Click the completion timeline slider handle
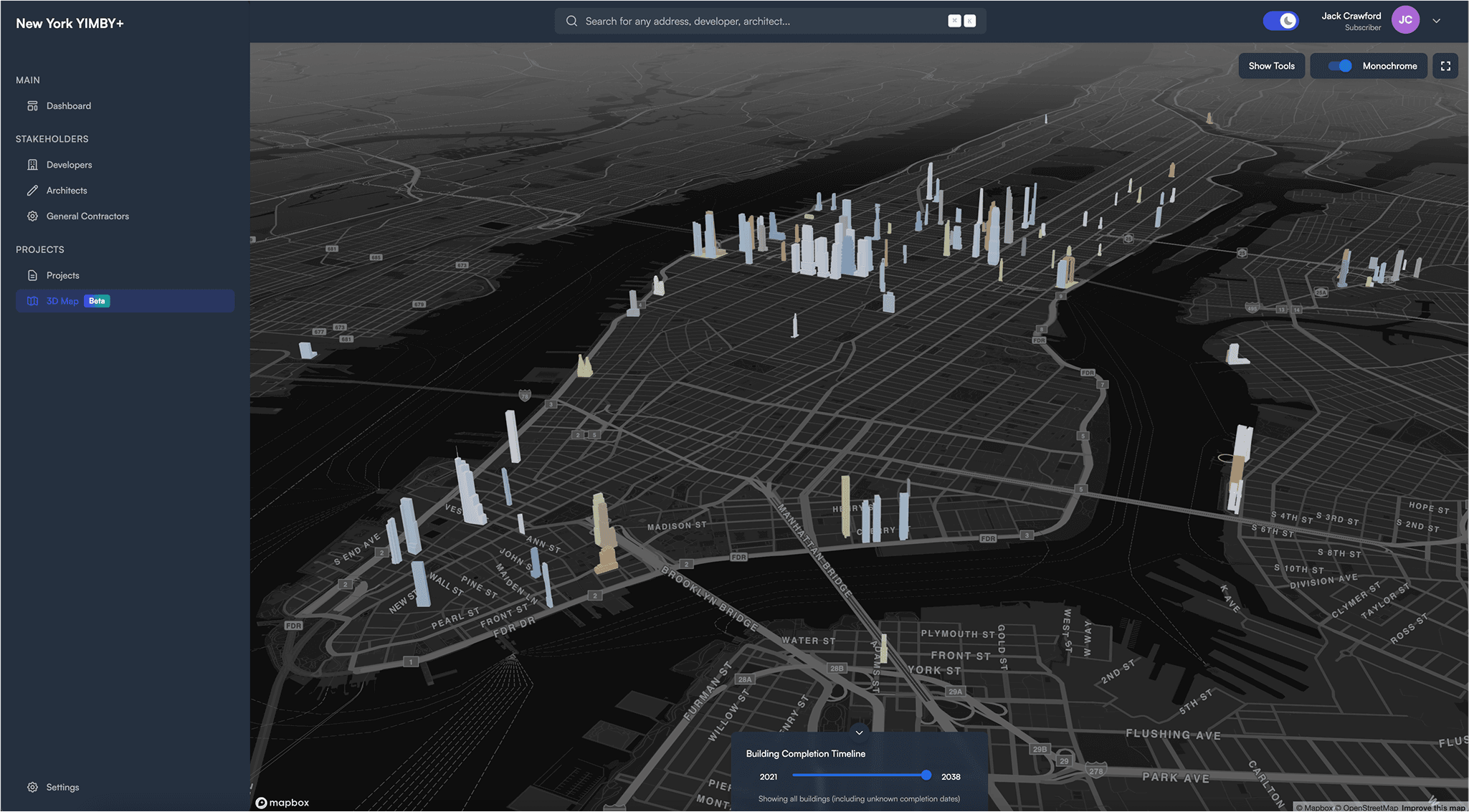 (926, 775)
